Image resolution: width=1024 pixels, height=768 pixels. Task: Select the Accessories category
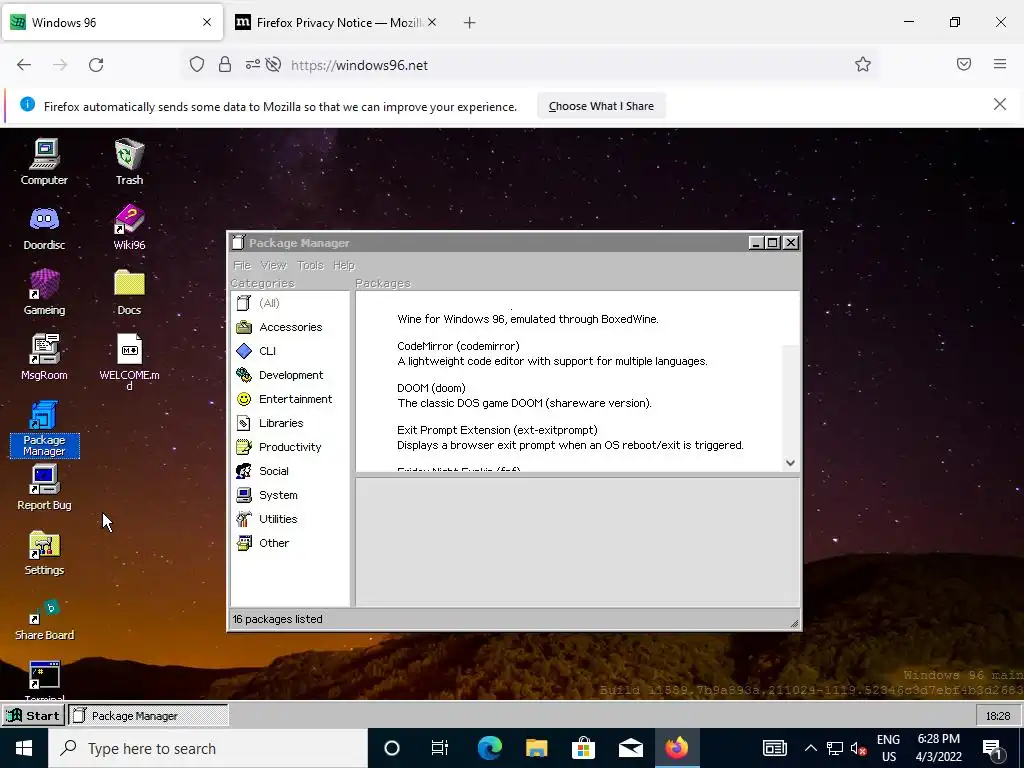pos(290,327)
